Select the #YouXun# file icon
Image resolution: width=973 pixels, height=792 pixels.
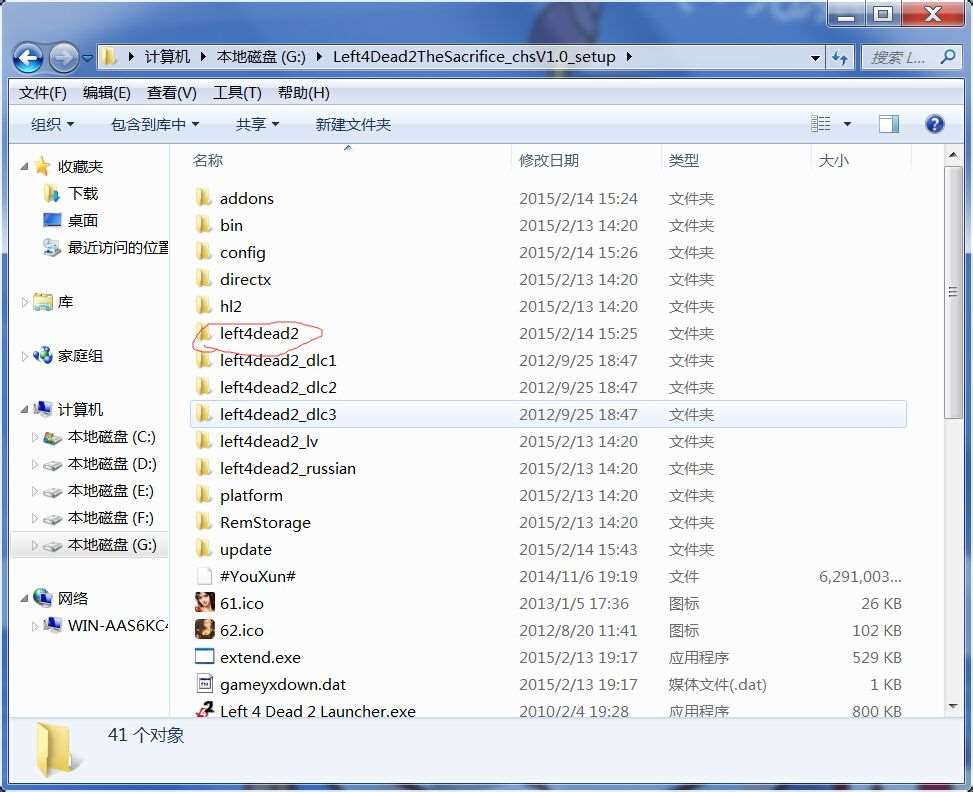tap(204, 577)
